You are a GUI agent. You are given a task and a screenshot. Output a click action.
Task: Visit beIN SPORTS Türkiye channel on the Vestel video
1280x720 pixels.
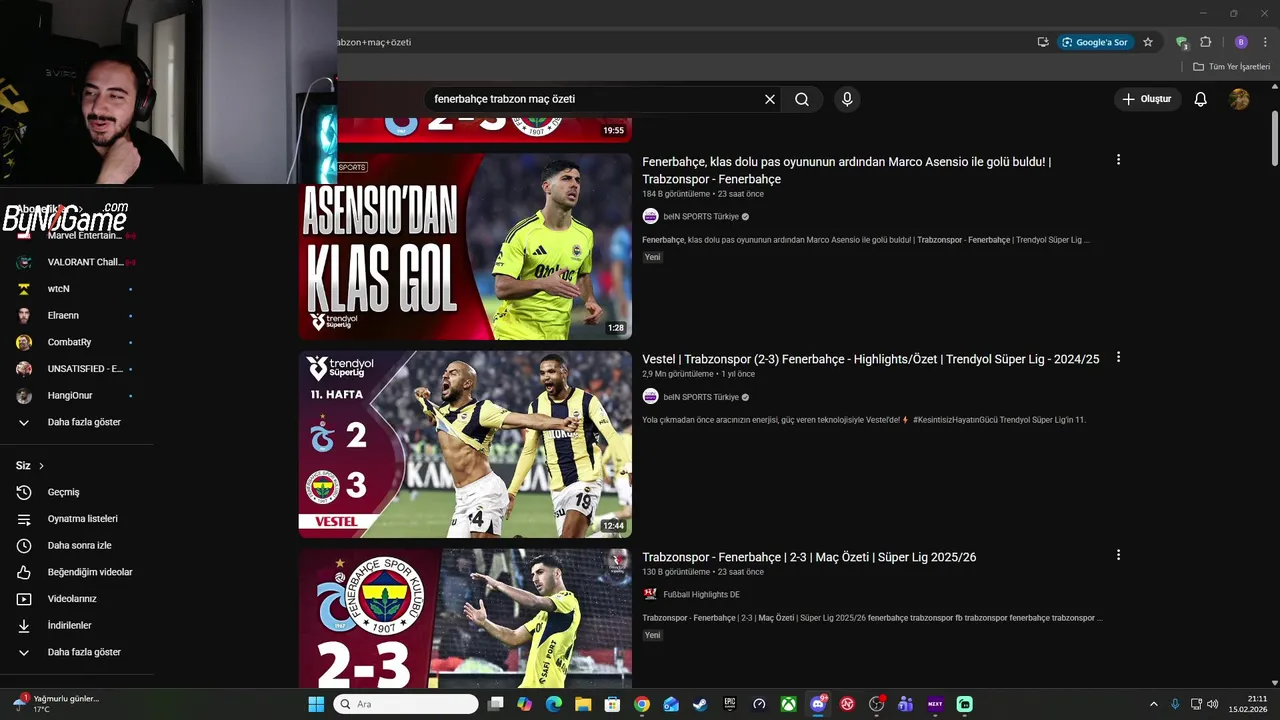point(701,397)
